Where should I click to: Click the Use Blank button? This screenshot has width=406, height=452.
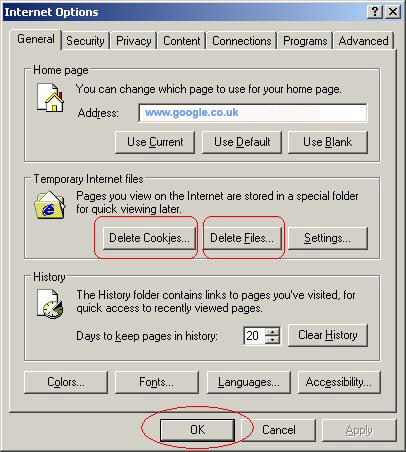click(328, 142)
